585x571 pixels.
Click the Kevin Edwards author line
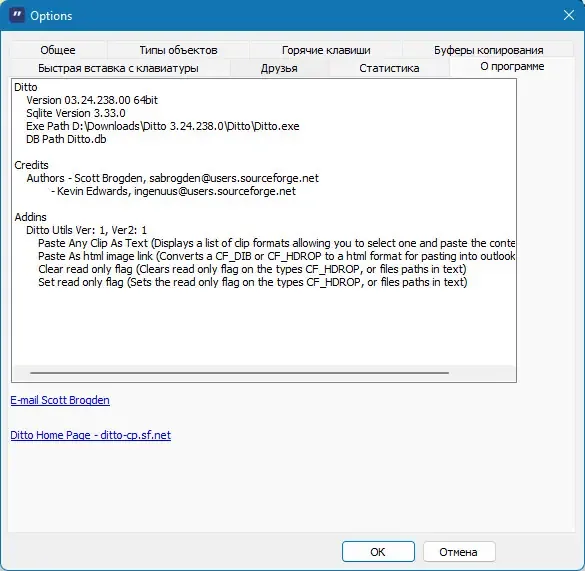pyautogui.click(x=173, y=191)
